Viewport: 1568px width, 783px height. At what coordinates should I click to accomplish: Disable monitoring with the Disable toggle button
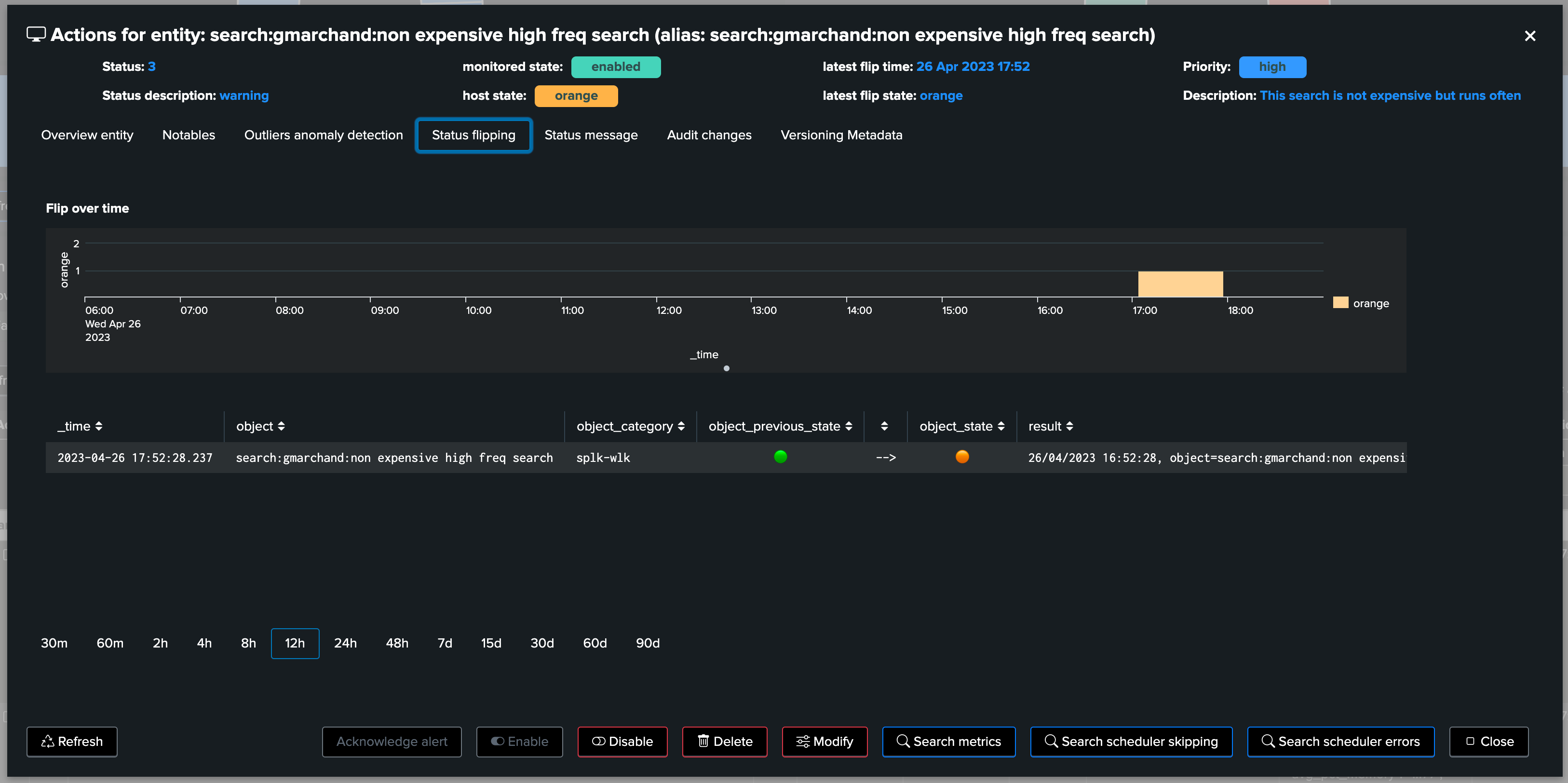[x=622, y=741]
